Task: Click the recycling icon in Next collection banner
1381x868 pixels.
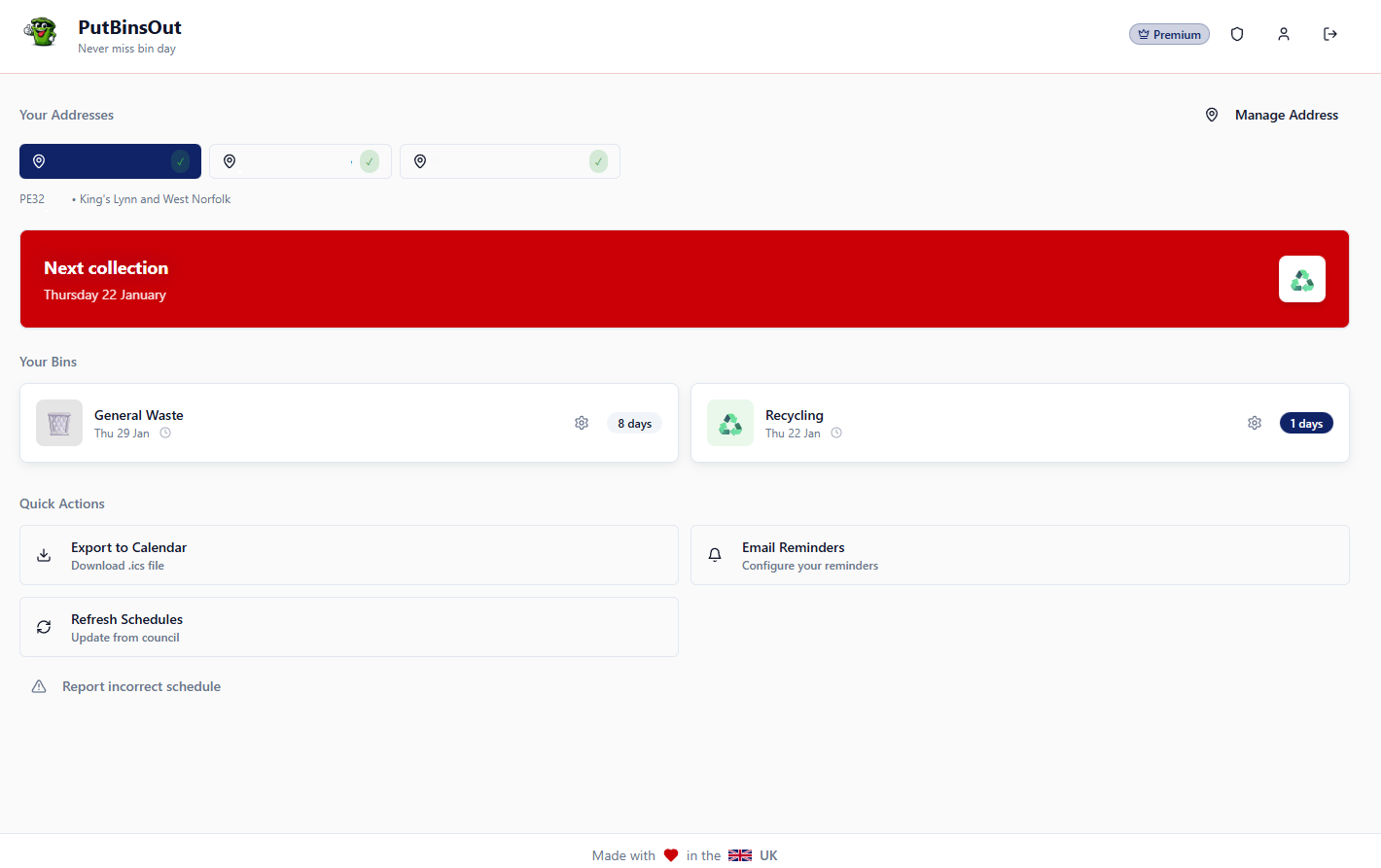Action: (1302, 279)
